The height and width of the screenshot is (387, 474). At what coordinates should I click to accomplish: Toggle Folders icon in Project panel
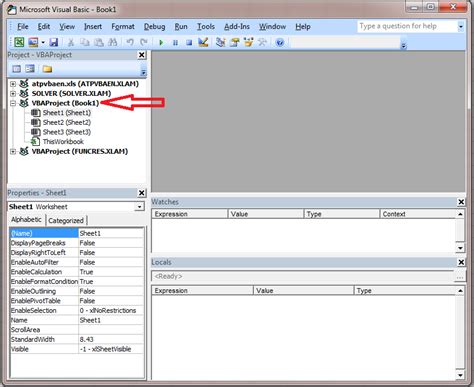coord(47,69)
